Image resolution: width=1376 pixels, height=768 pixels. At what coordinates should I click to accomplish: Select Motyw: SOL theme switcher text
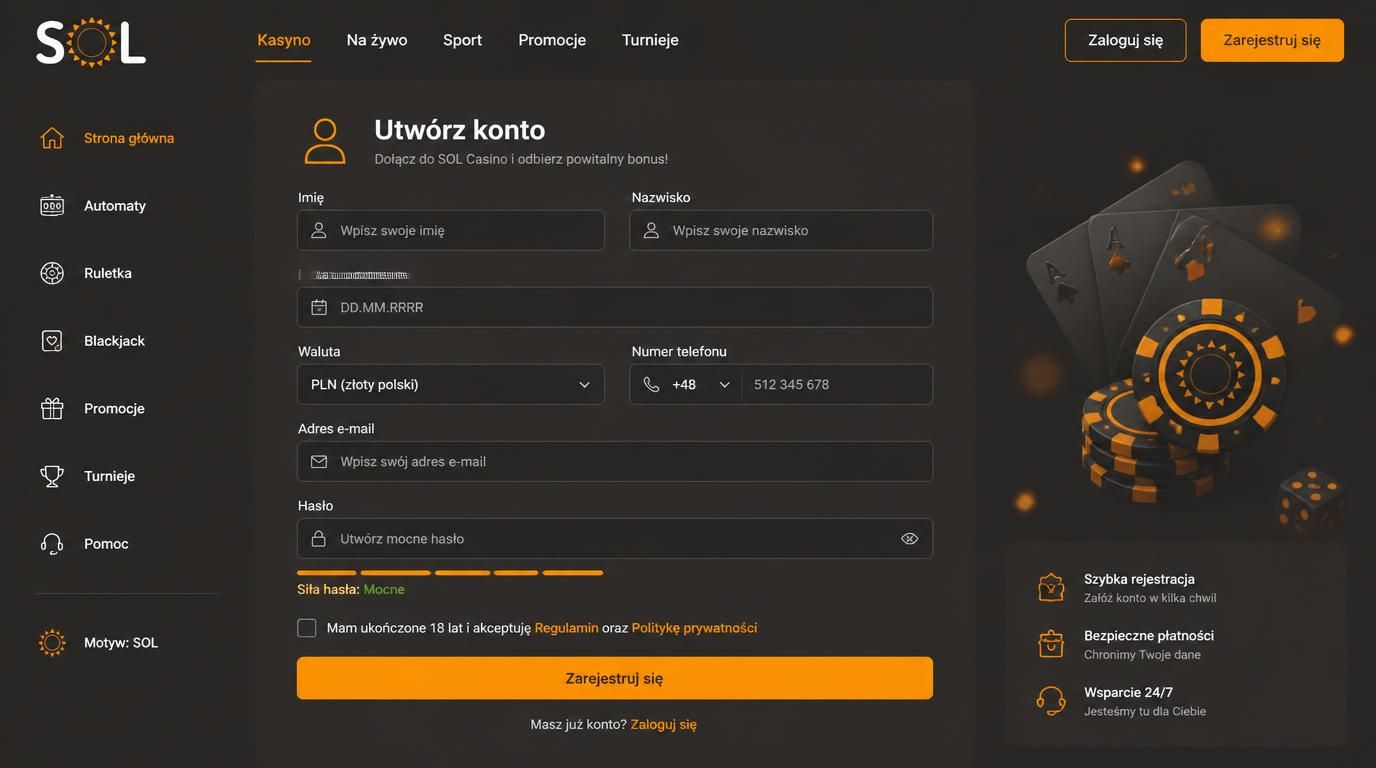[121, 643]
